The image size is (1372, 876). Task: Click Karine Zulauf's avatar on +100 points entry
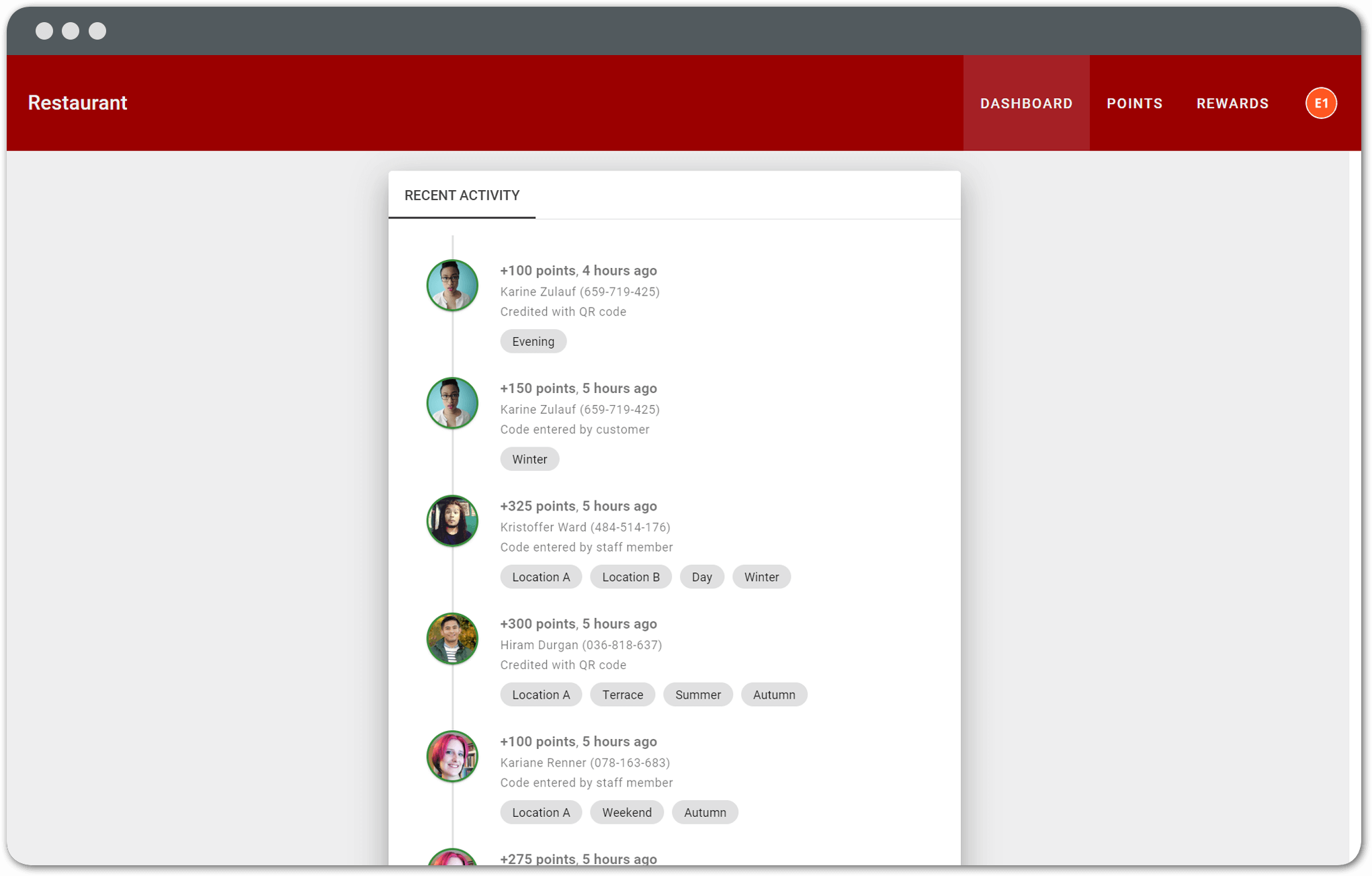click(452, 286)
